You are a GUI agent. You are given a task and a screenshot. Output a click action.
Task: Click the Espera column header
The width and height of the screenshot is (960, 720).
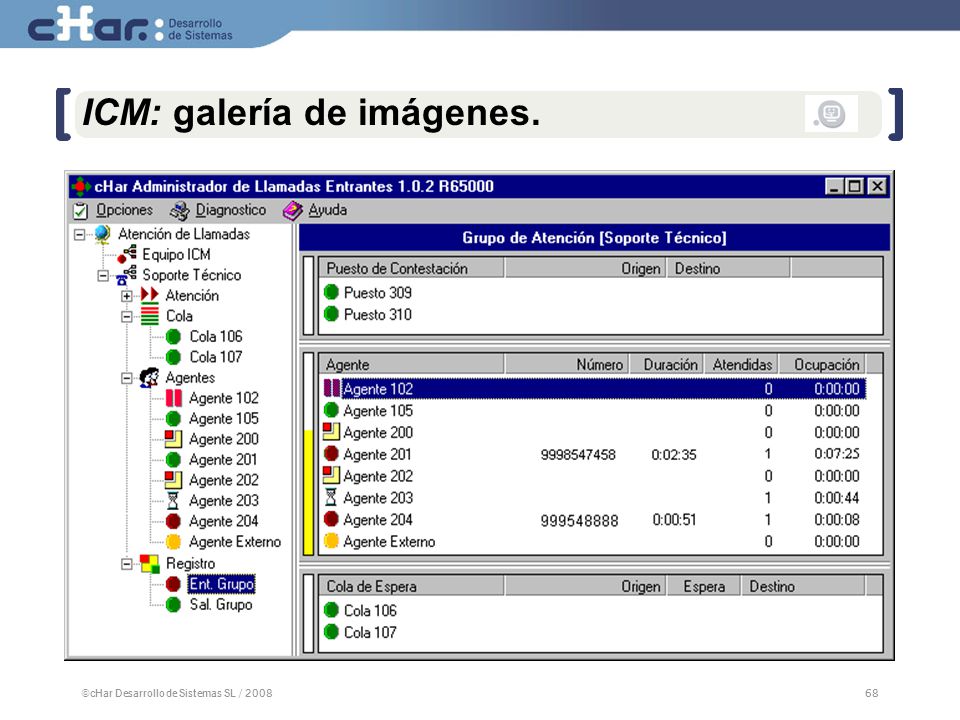[x=704, y=587]
